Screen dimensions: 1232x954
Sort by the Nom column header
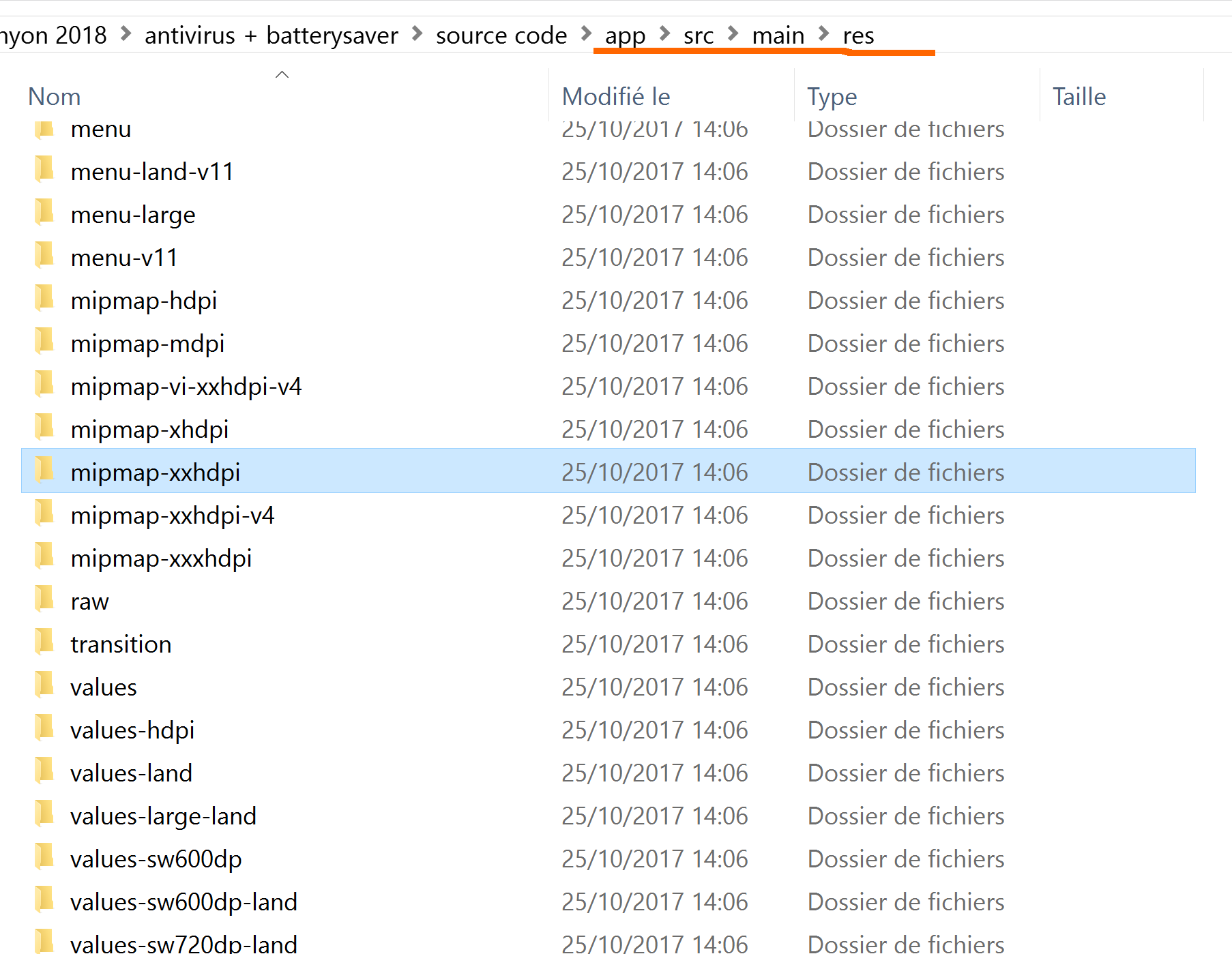(55, 97)
